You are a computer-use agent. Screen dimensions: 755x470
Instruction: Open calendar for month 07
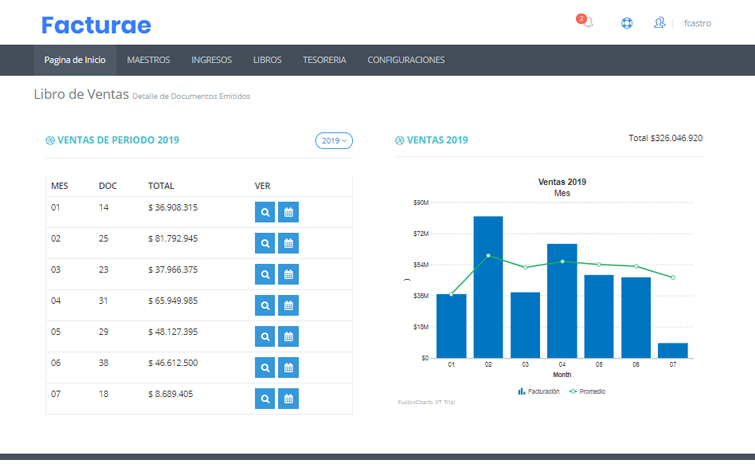(288, 399)
